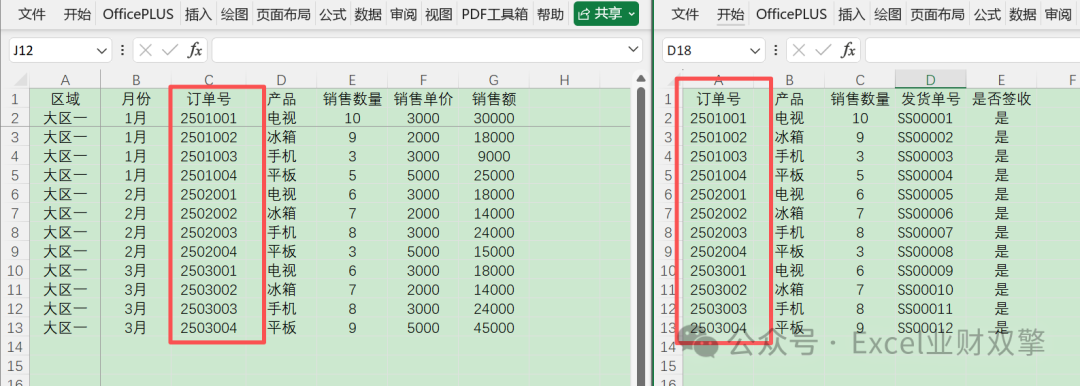
Task: Click the 9000 sales amount cell
Action: pos(494,156)
